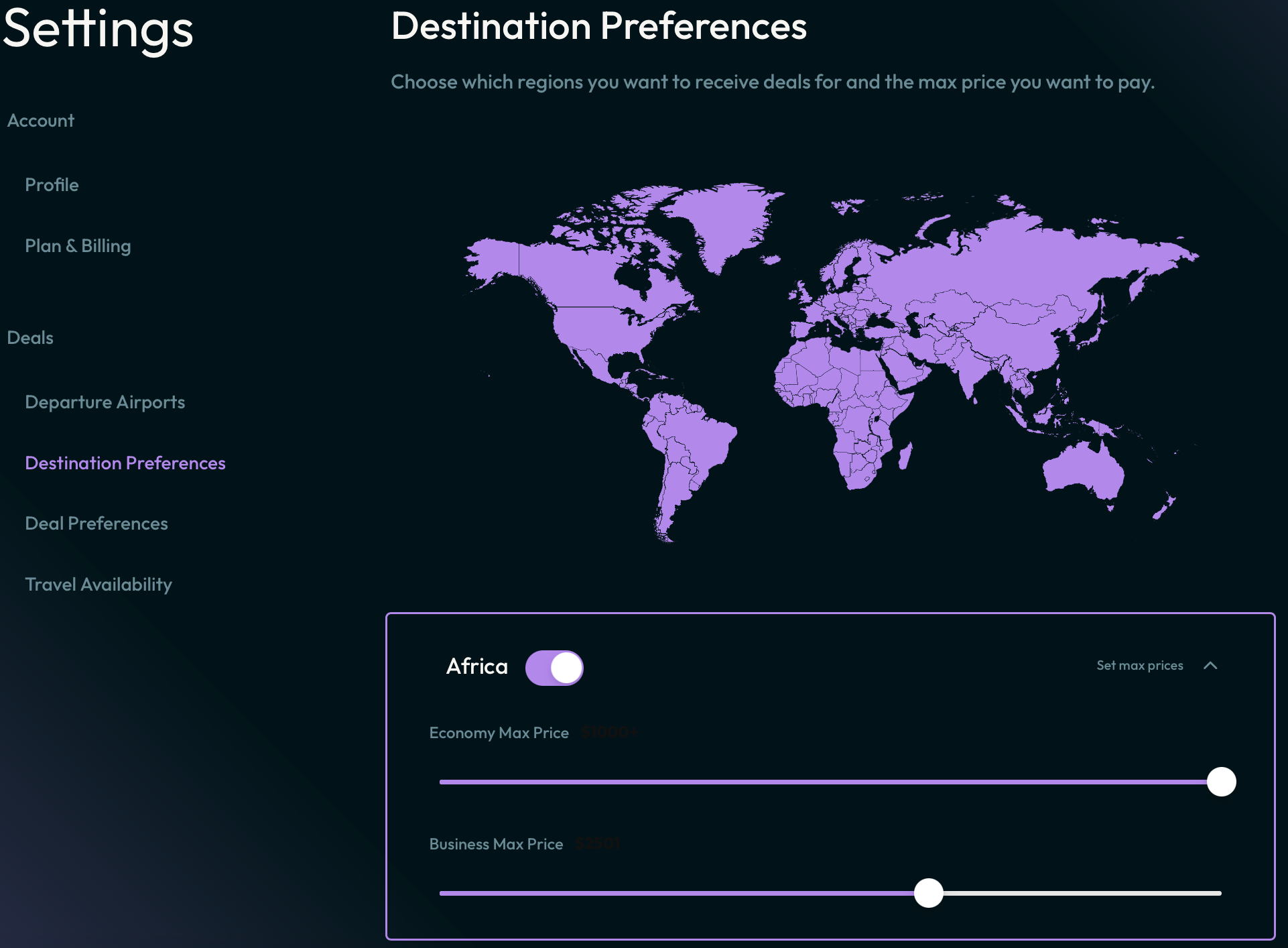Open the Profile settings page
The height and width of the screenshot is (948, 1288).
52,184
